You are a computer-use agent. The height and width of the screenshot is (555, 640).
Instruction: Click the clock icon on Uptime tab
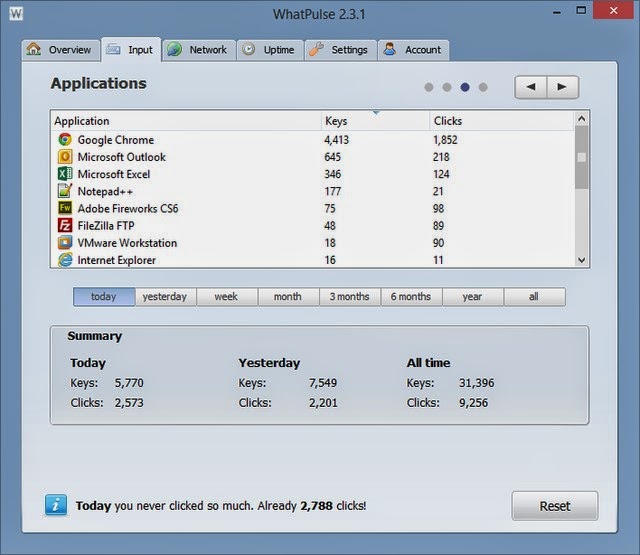(x=249, y=49)
